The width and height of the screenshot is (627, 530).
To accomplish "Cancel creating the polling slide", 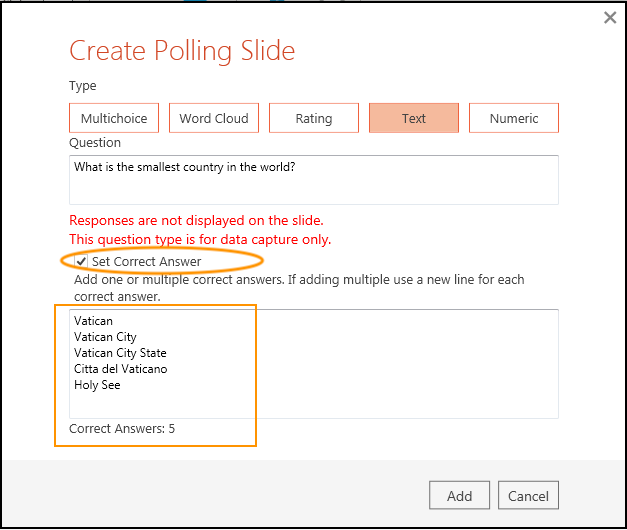I will tap(528, 495).
